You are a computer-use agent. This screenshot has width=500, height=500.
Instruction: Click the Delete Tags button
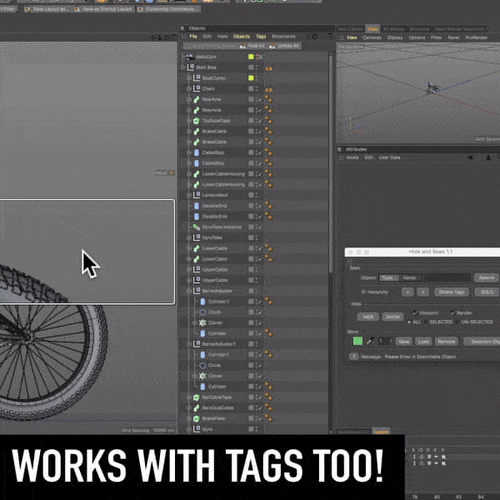click(x=452, y=292)
